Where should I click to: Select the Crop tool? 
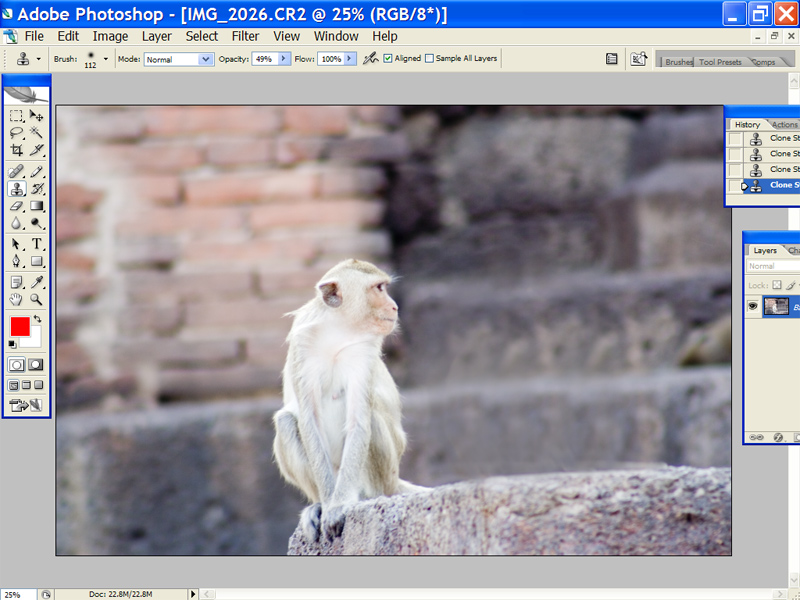click(16, 150)
